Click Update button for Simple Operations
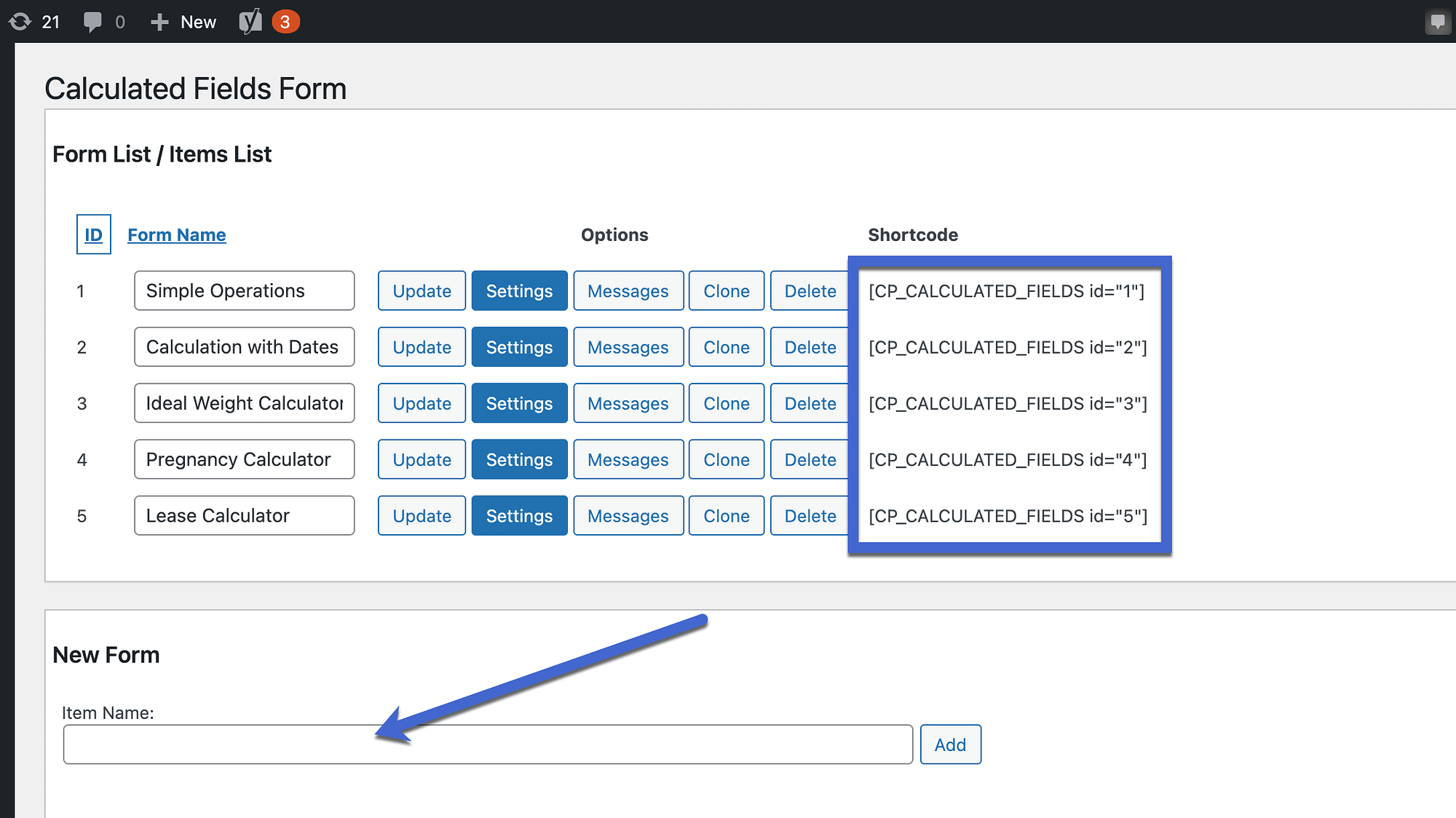This screenshot has height=818, width=1456. pyautogui.click(x=421, y=291)
